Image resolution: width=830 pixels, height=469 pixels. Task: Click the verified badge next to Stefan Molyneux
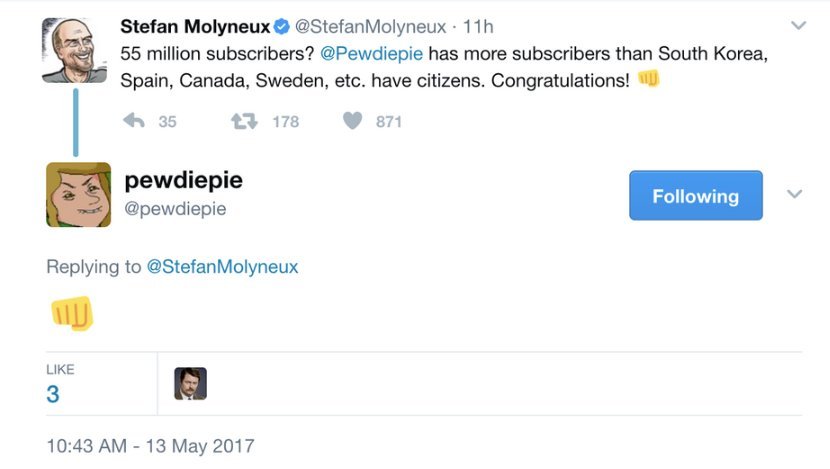283,27
